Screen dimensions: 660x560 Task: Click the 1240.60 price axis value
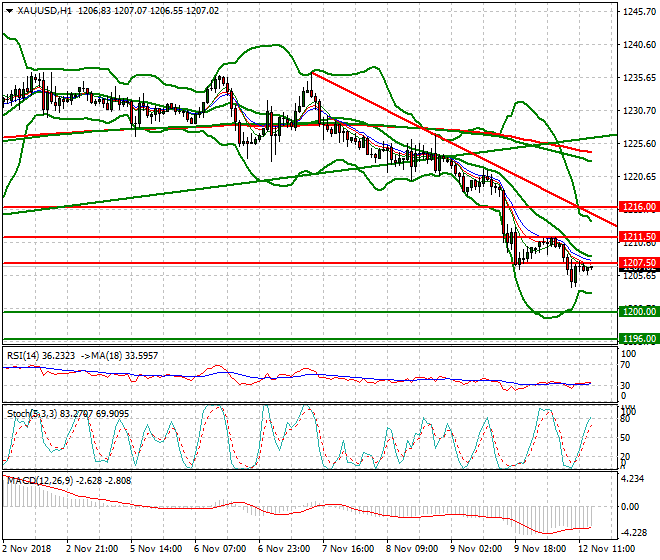coord(639,45)
